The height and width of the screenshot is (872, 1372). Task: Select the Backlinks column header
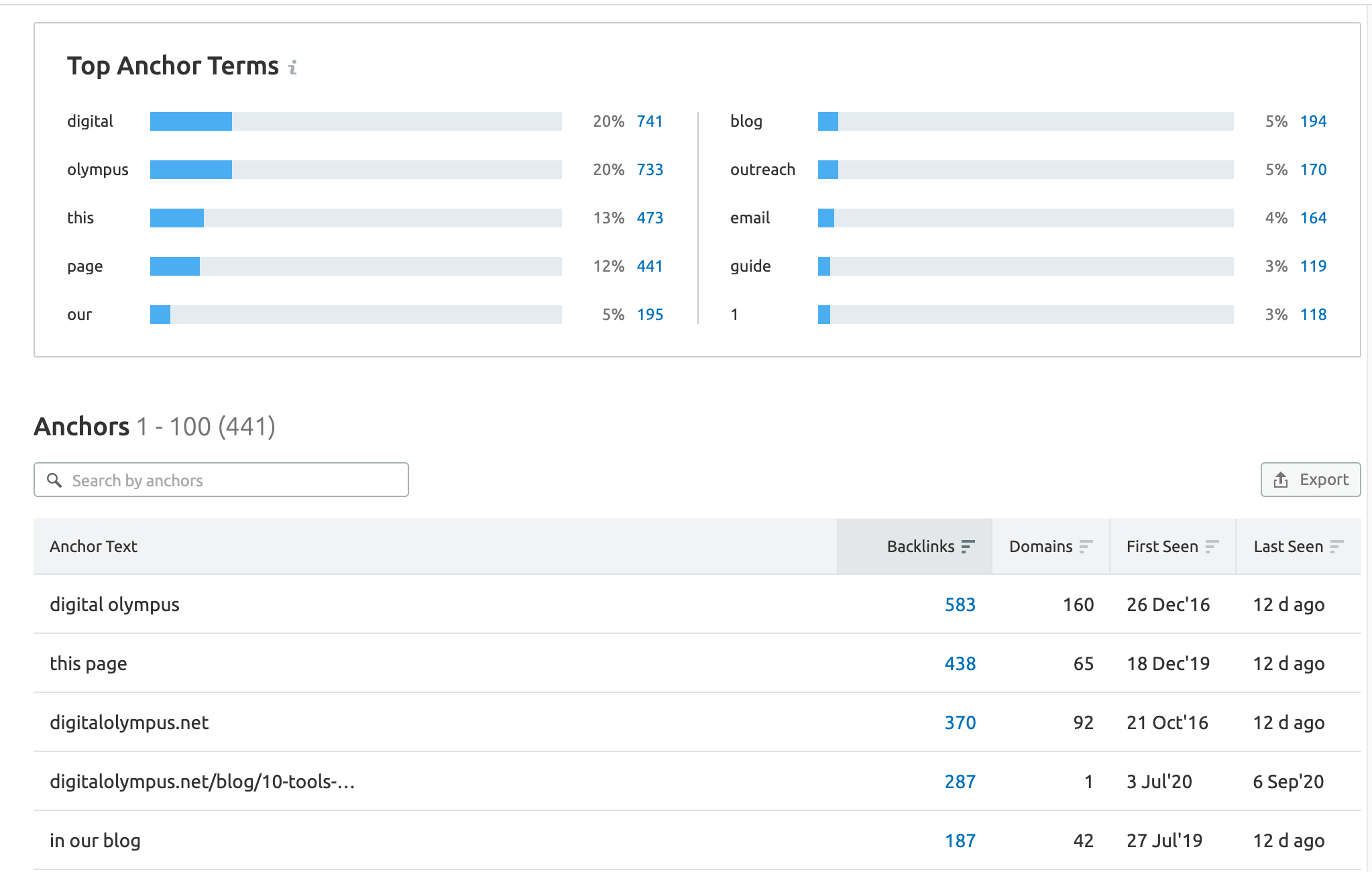coord(915,547)
